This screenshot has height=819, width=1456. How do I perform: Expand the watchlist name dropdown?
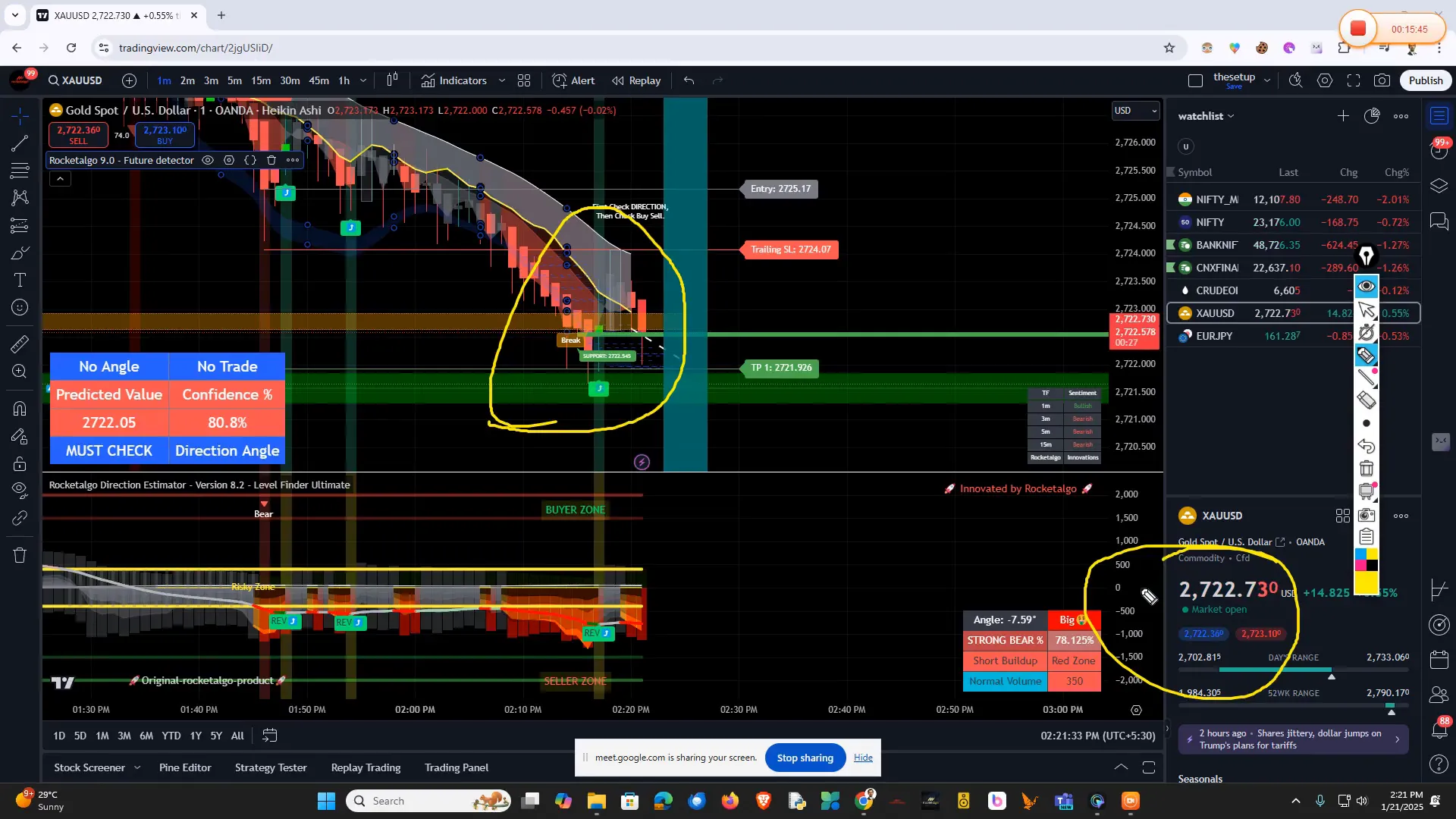[x=1231, y=116]
